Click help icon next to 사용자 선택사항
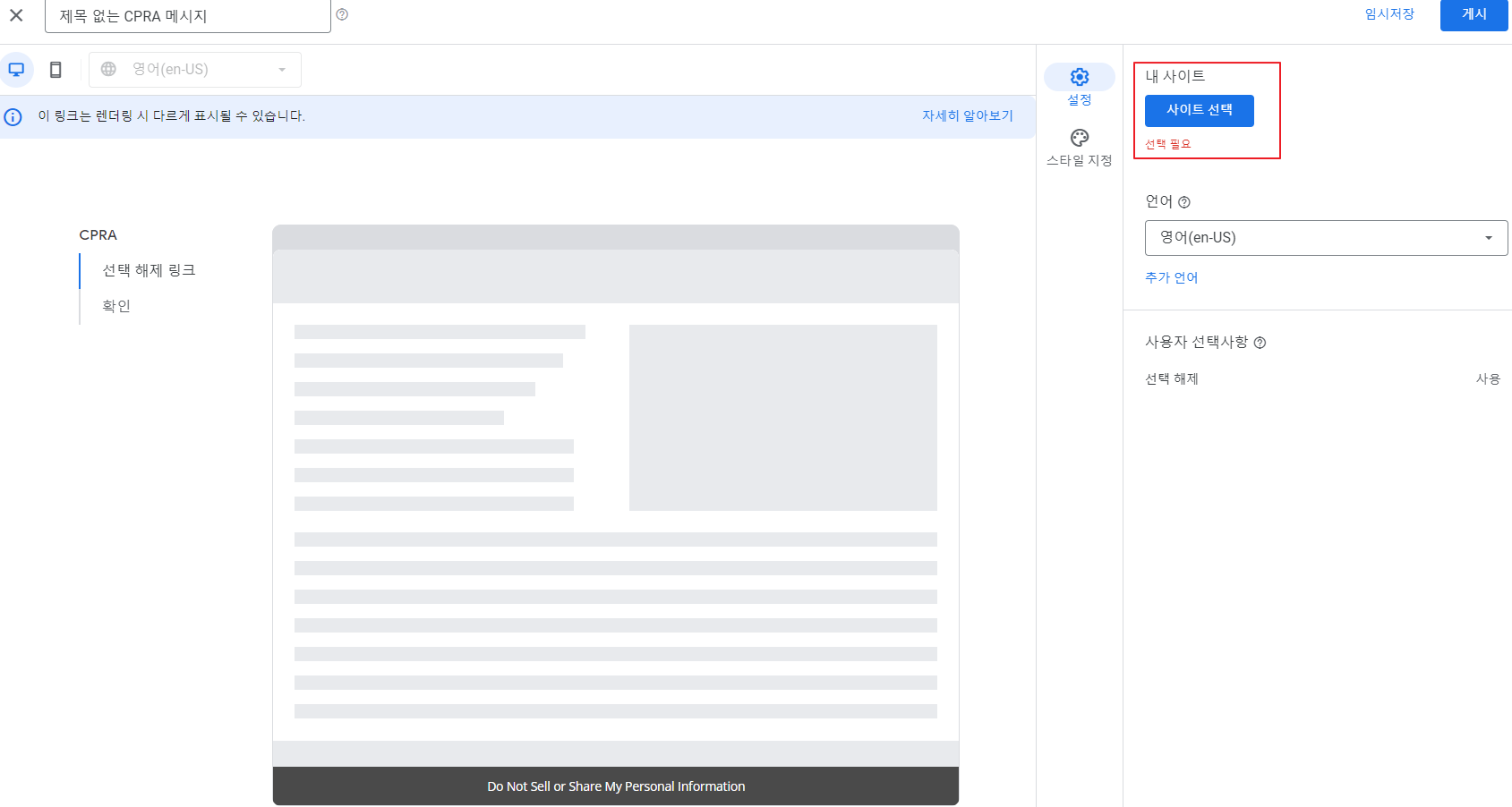1512x807 pixels. (x=1260, y=343)
